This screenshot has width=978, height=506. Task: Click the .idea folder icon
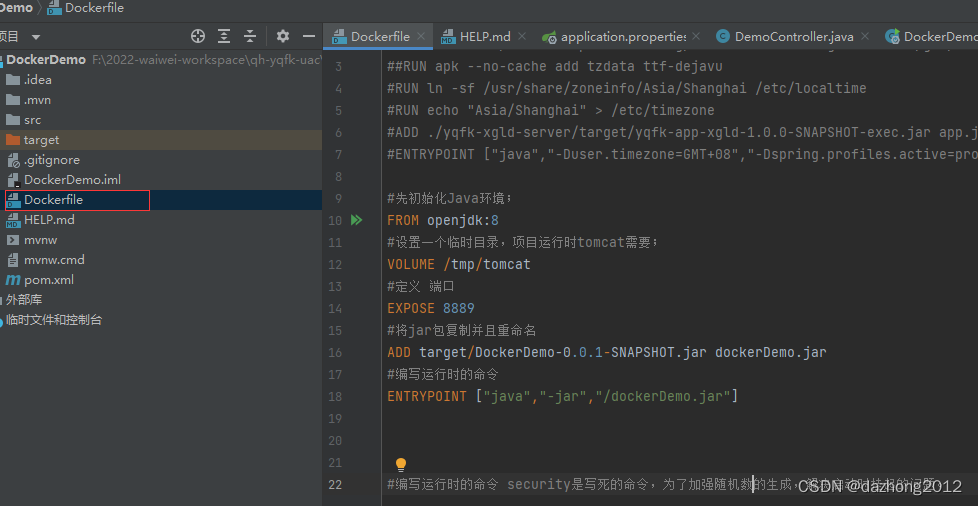13,80
